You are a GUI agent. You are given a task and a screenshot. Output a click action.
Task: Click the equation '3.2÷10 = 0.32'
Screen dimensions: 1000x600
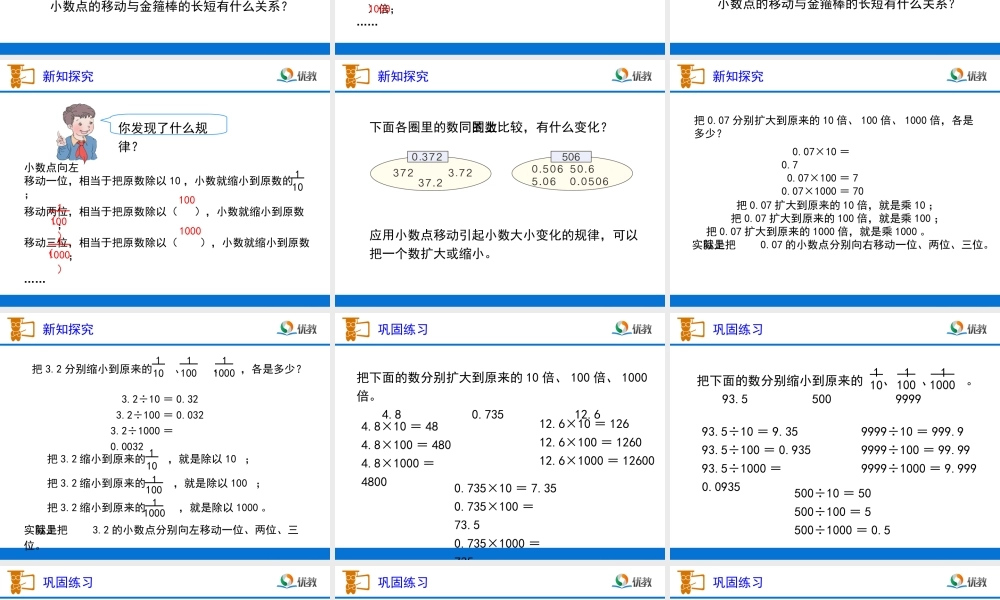pyautogui.click(x=160, y=399)
